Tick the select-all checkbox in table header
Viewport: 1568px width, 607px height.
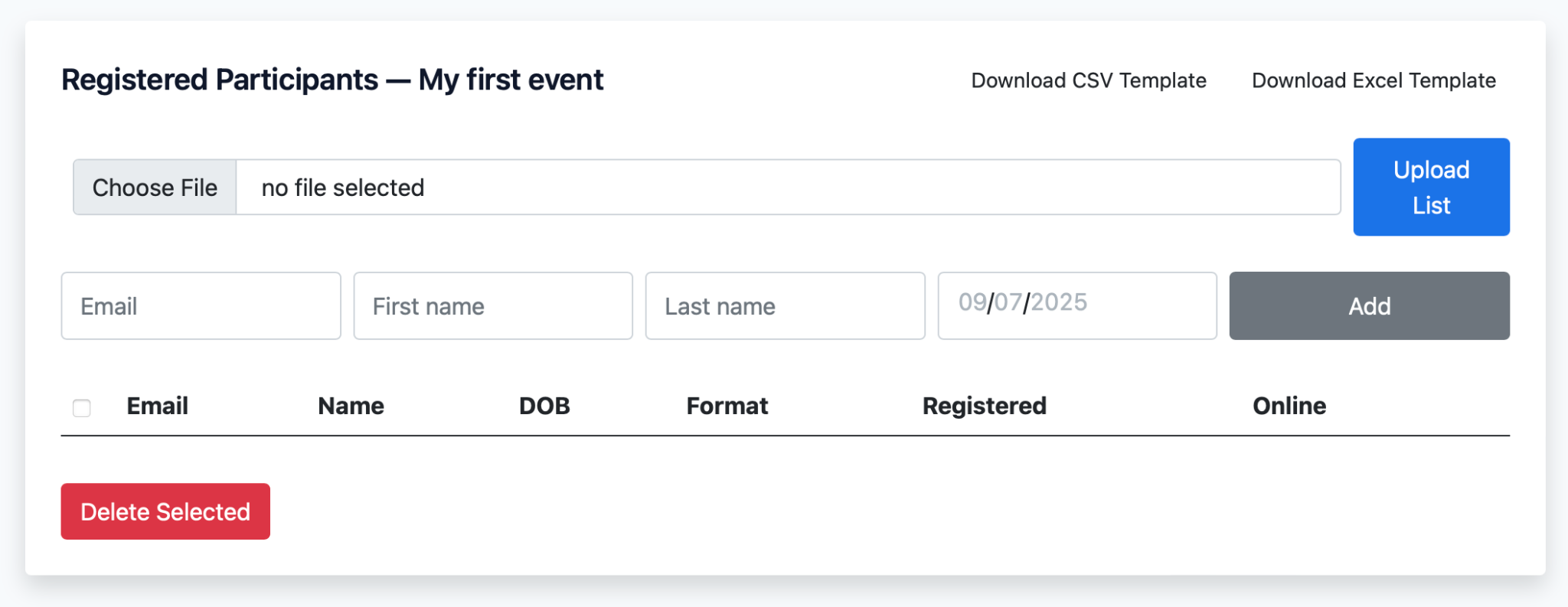tap(82, 408)
